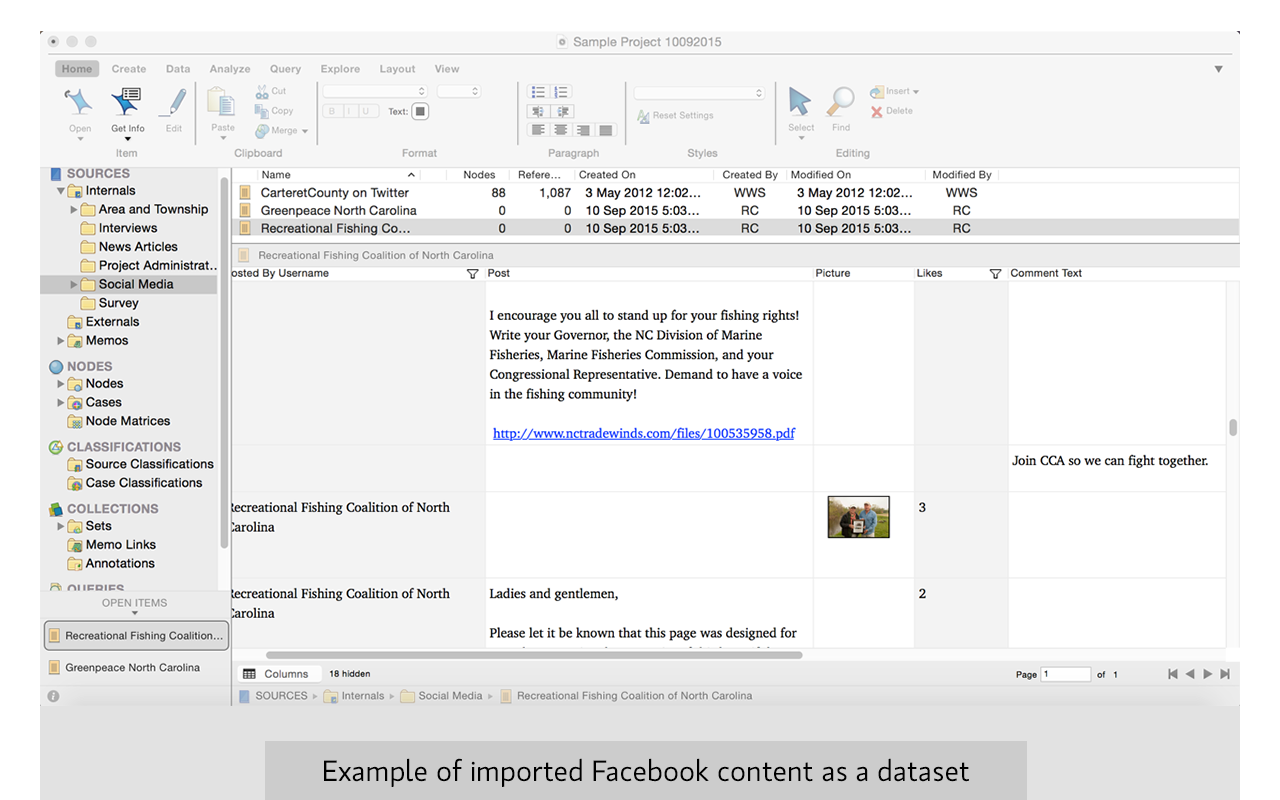1280x800 pixels.
Task: Click the Paste clipboard icon
Action: (x=222, y=103)
